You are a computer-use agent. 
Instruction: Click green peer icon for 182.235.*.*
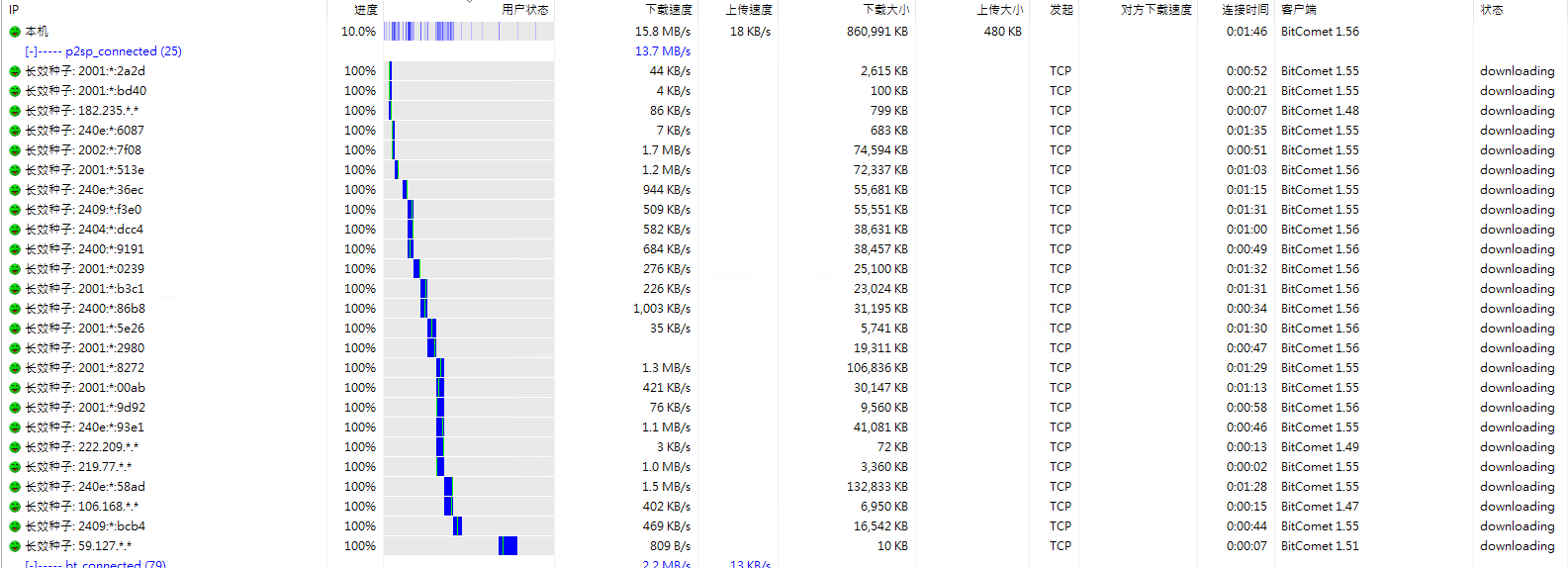pyautogui.click(x=15, y=111)
